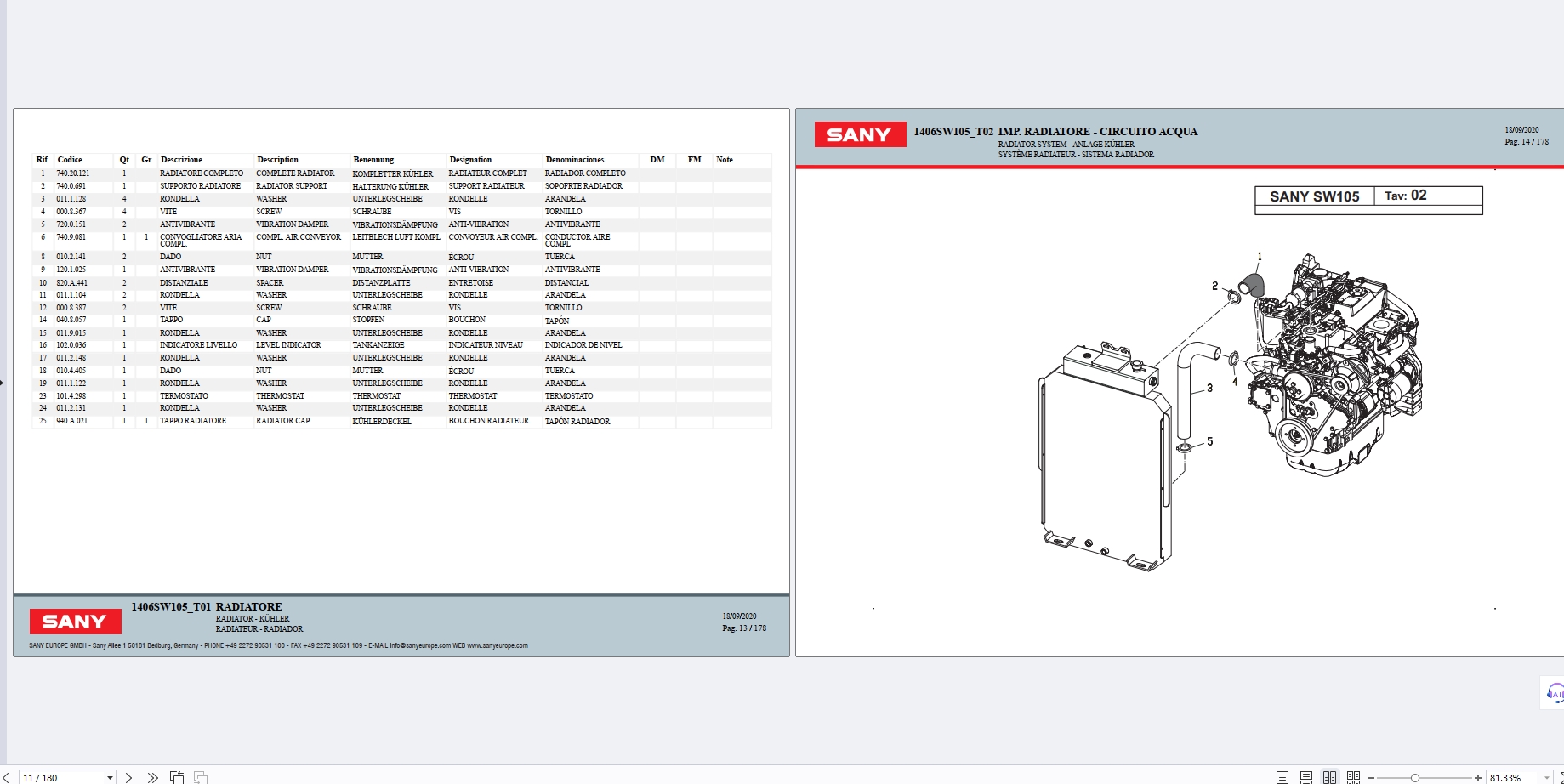Click the SPACER description cell
Viewport: 1564px width, 784px height.
270,282
